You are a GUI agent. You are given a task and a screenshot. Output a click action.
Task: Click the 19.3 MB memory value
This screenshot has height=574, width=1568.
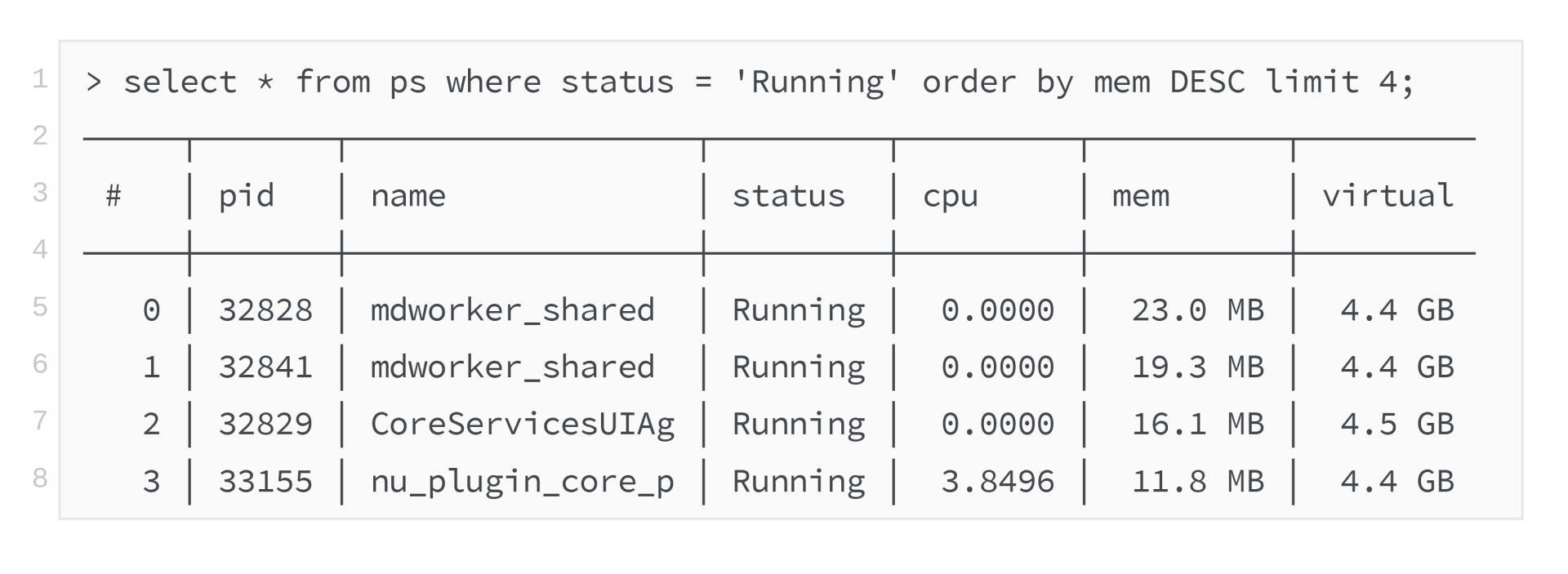tap(1197, 367)
